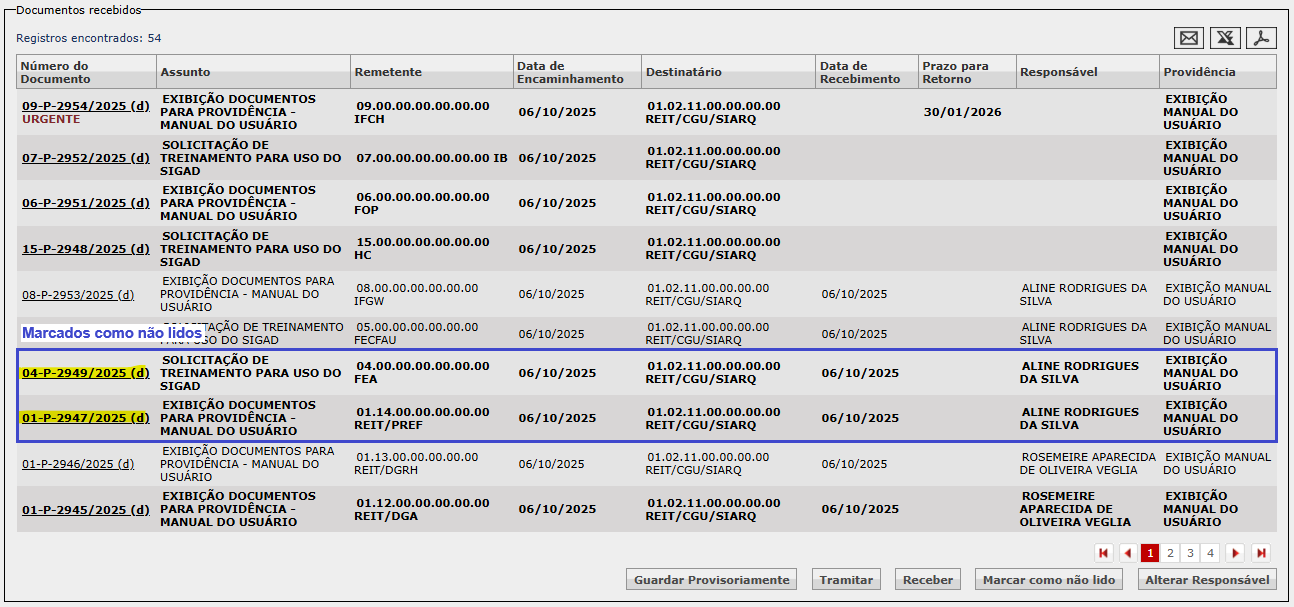1294x607 pixels.
Task: Click the email envelope export icon
Action: [x=1189, y=38]
